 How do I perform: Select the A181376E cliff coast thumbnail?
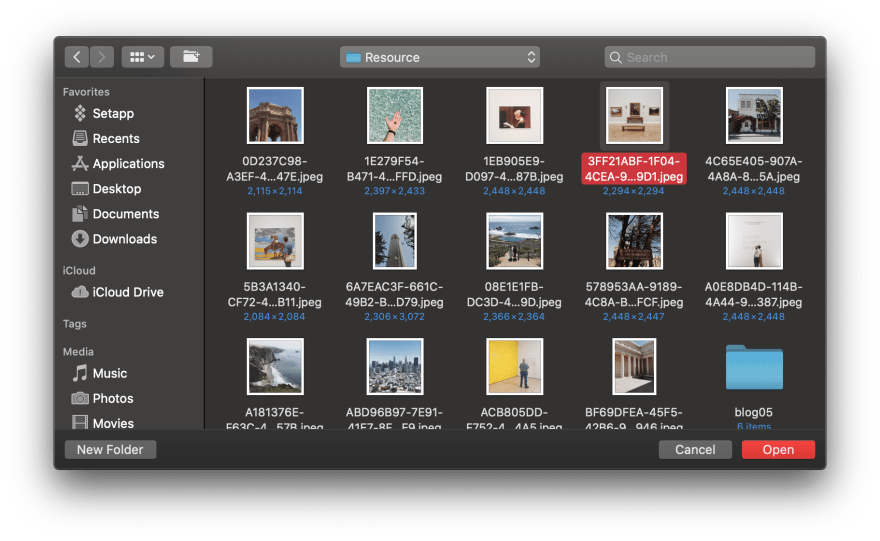coord(275,366)
